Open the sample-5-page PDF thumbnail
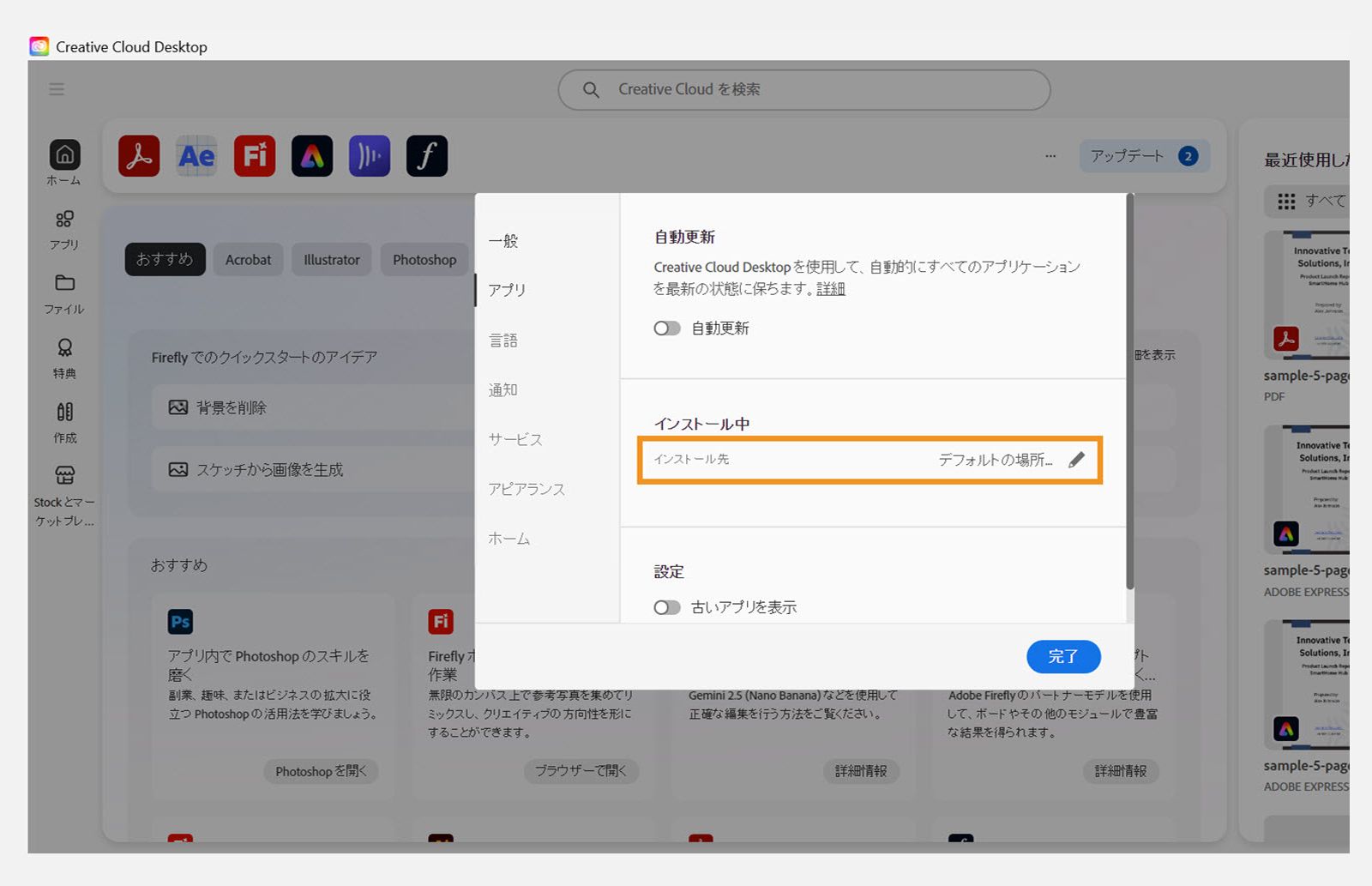This screenshot has width=1372, height=886. point(1306,296)
